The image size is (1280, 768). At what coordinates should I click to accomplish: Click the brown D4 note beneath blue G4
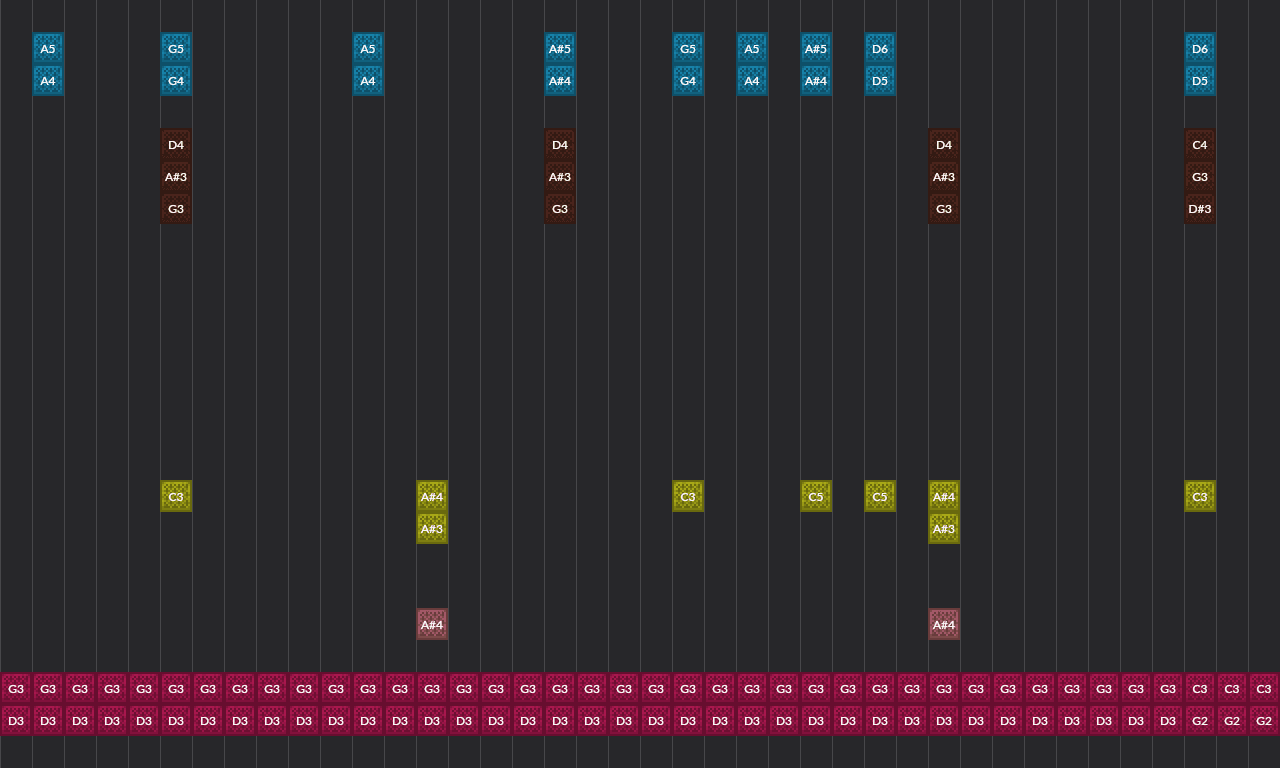[x=176, y=145]
